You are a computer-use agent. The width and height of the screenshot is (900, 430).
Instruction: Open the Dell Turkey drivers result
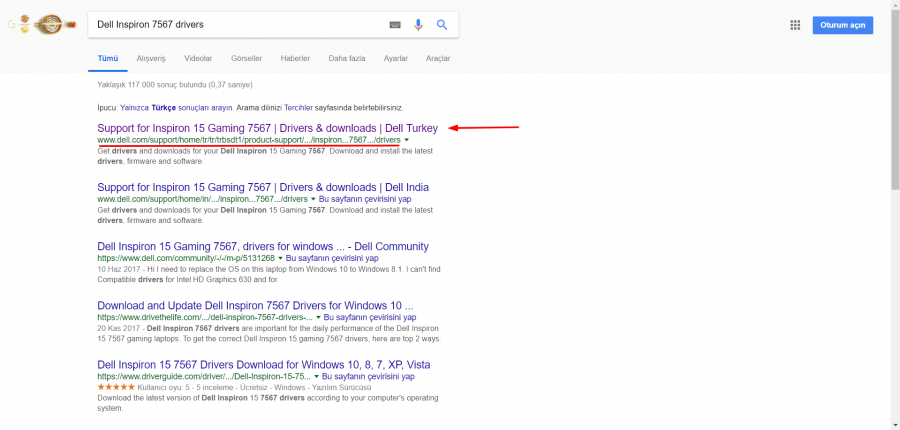coord(267,128)
